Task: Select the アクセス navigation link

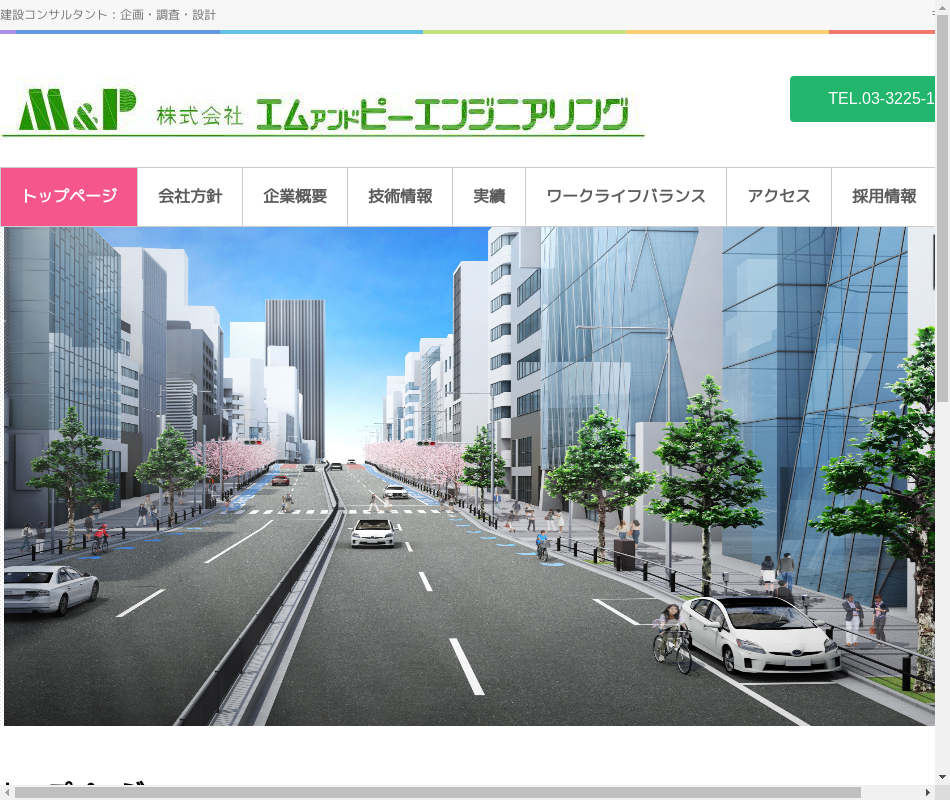Action: pyautogui.click(x=779, y=197)
